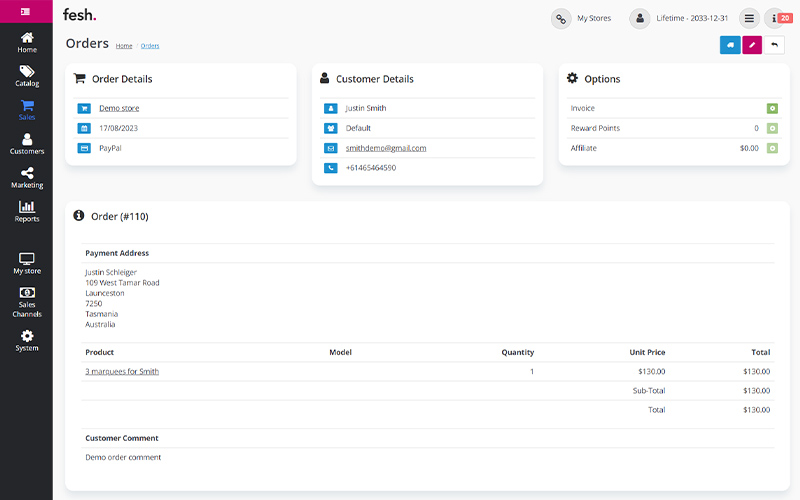Add reward points with the green button

click(x=772, y=128)
